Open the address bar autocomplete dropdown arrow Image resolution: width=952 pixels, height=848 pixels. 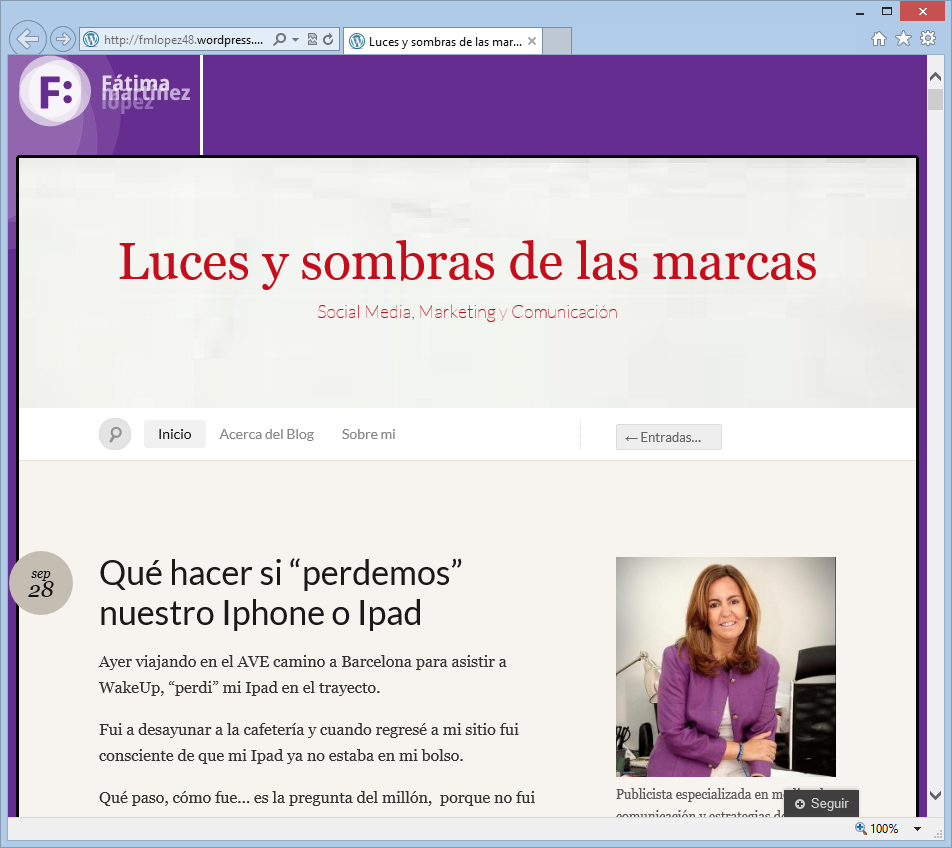click(x=296, y=39)
